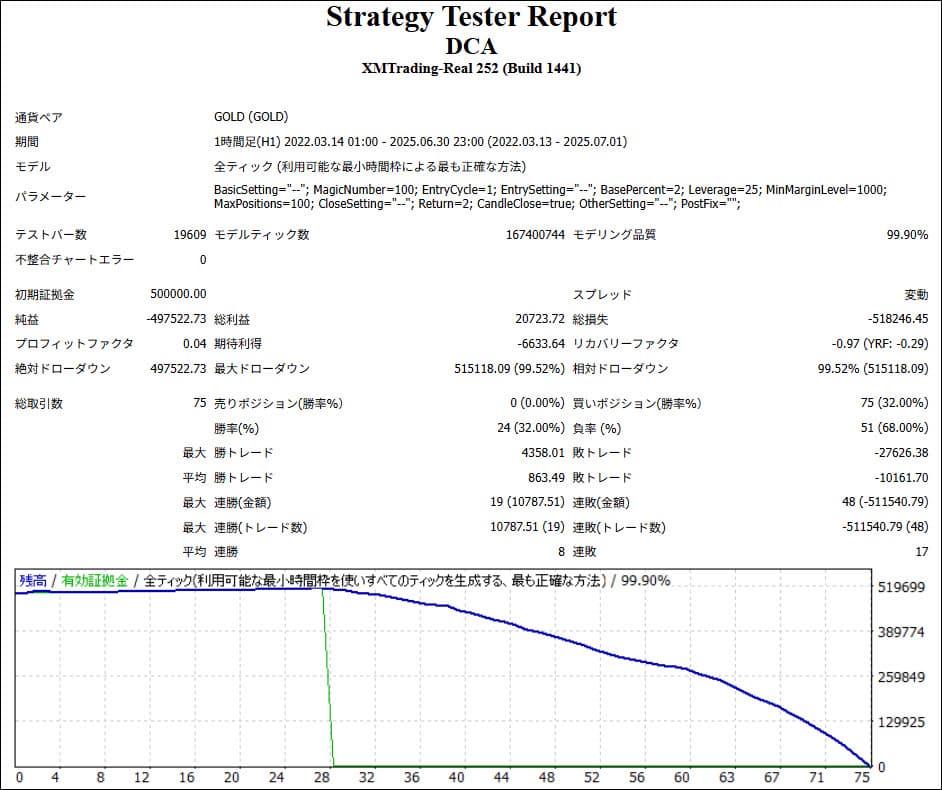Click the 残高 legend label in chart

pos(33,581)
